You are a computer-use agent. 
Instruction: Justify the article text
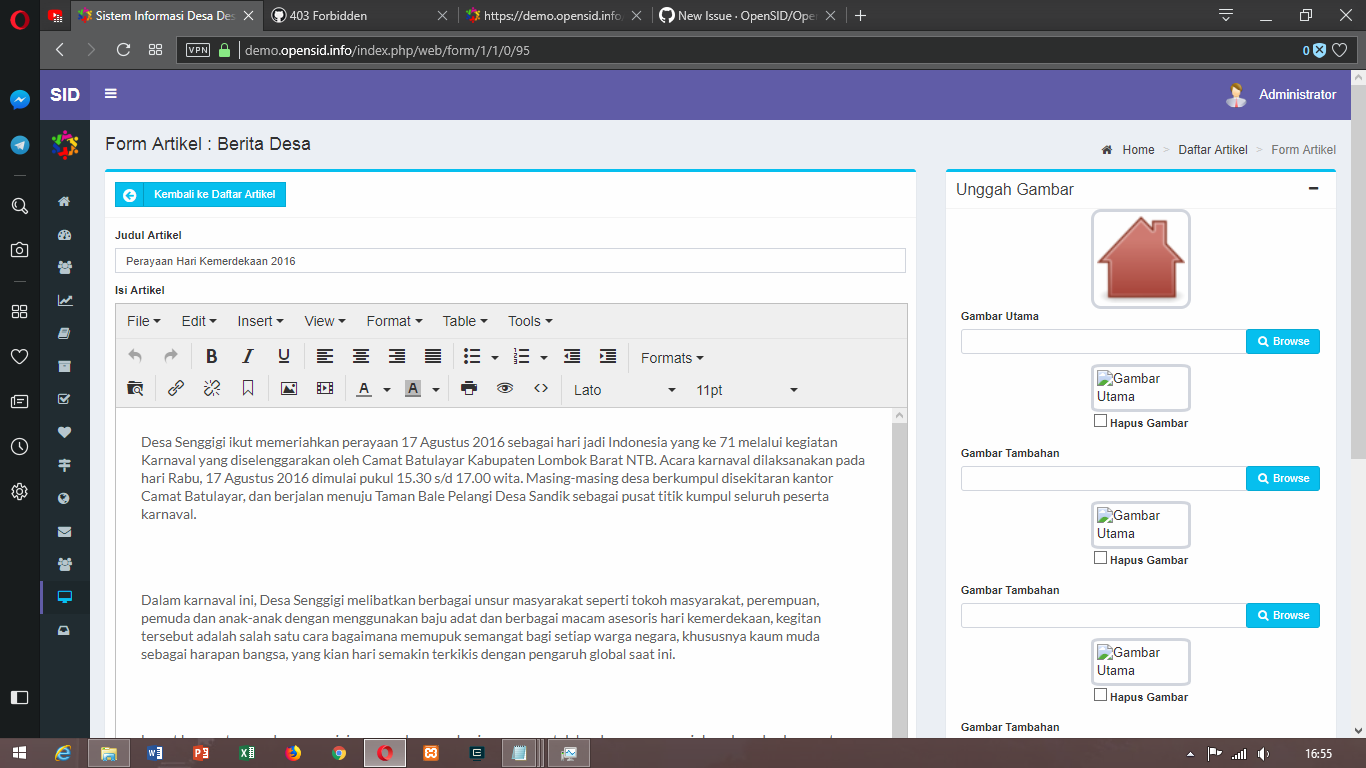click(433, 357)
